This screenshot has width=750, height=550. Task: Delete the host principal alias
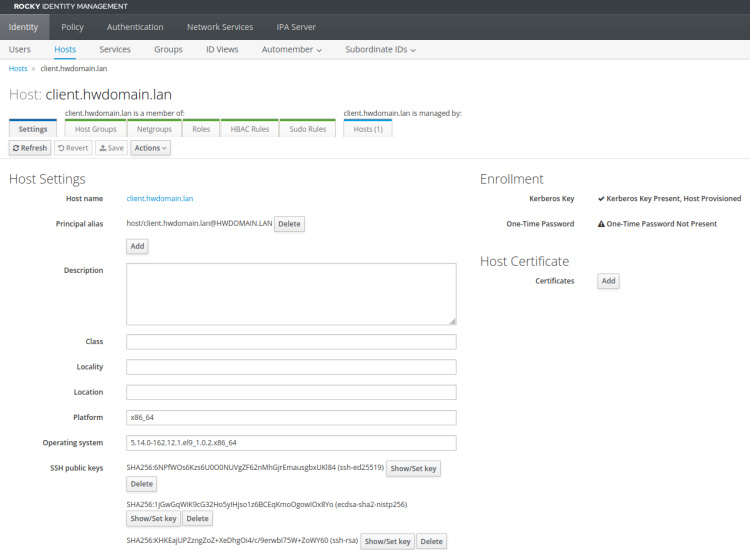click(289, 224)
